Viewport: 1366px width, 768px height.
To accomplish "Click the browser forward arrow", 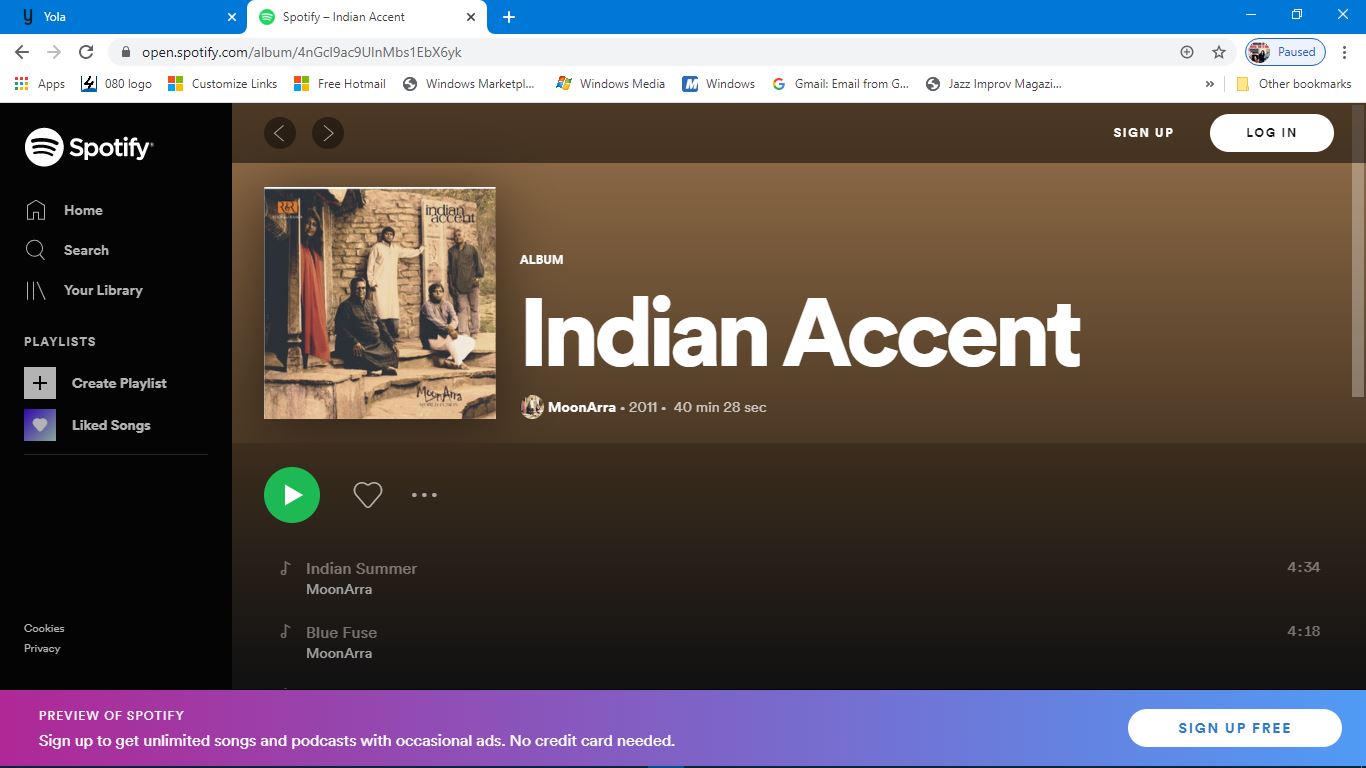I will [x=54, y=52].
